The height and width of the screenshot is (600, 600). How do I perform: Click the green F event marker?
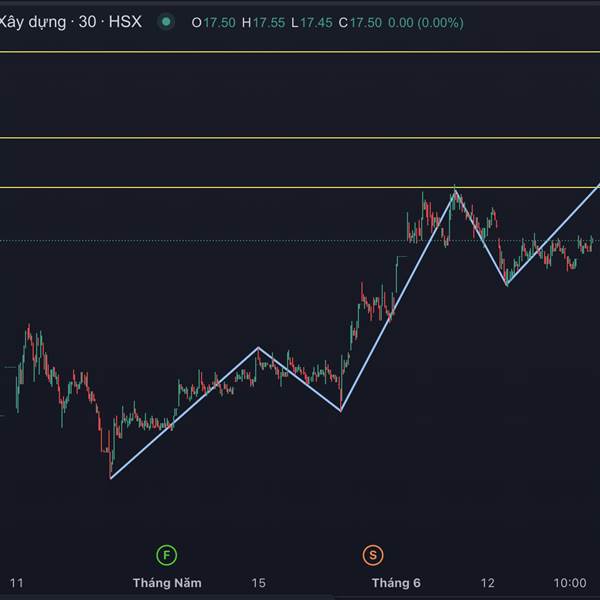pos(166,555)
